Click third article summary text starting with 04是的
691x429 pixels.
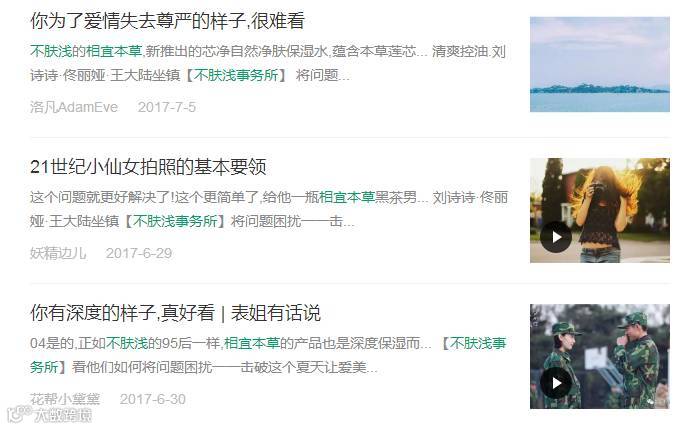point(268,355)
